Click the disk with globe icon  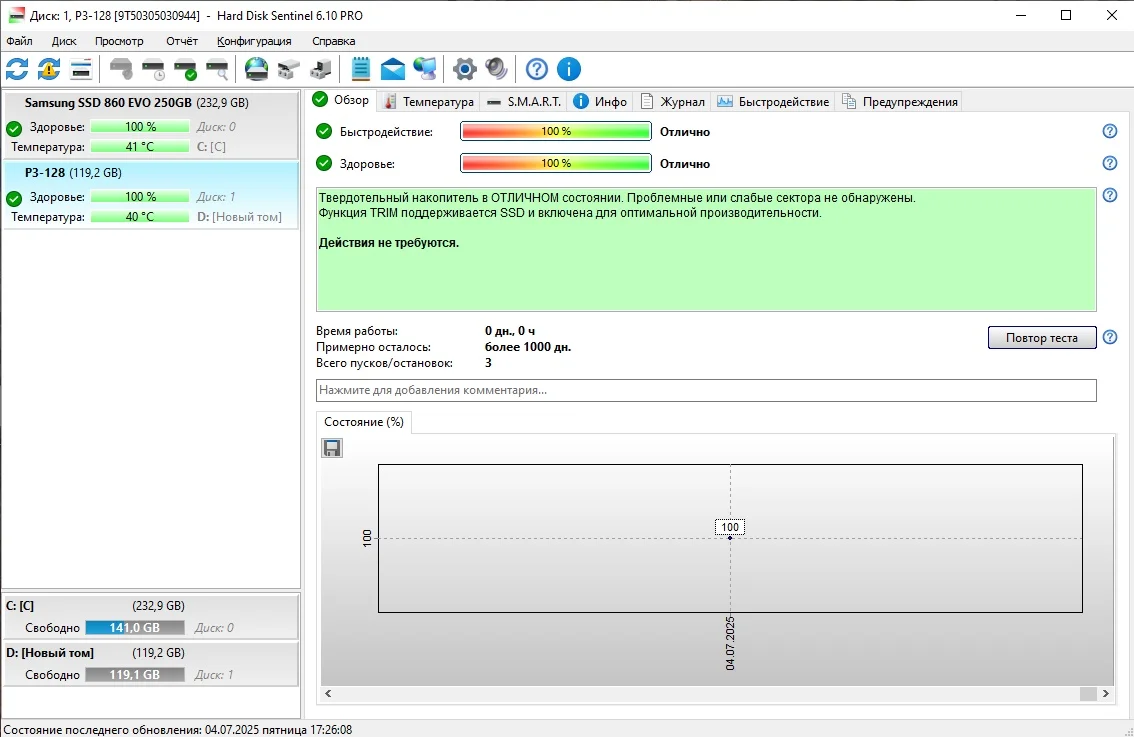tap(257, 69)
